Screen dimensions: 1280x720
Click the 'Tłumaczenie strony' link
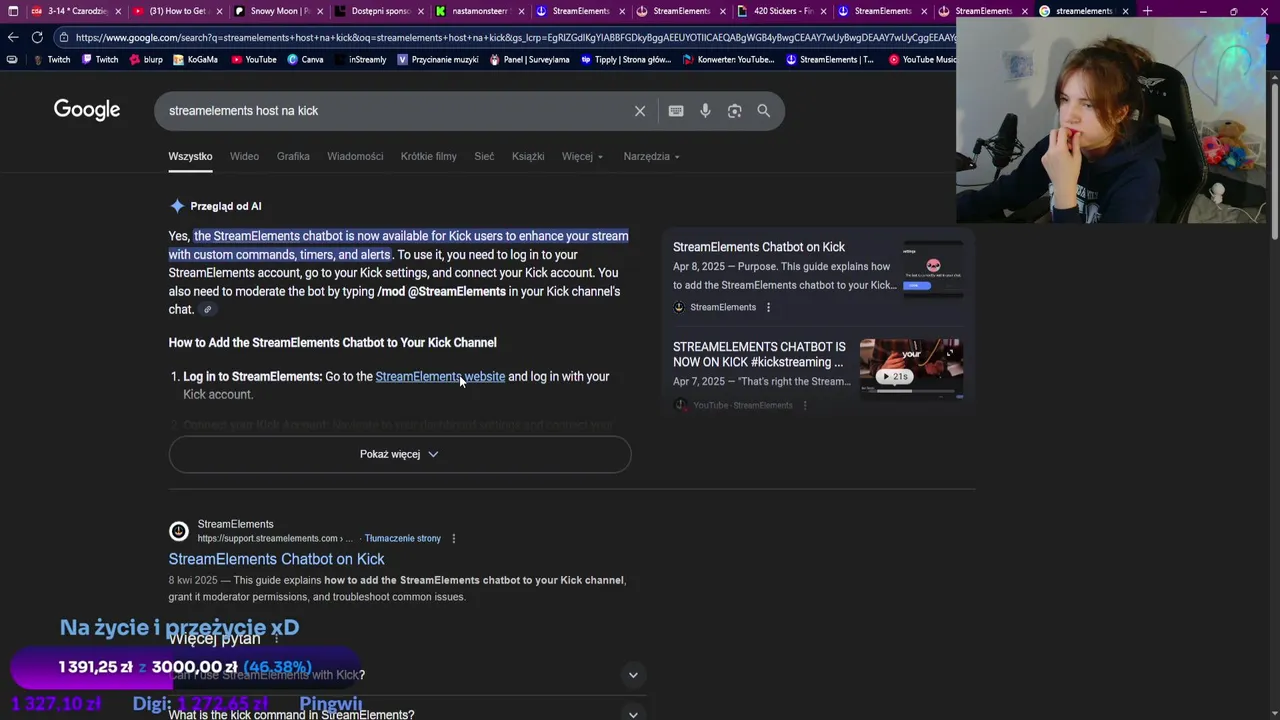[x=402, y=538]
